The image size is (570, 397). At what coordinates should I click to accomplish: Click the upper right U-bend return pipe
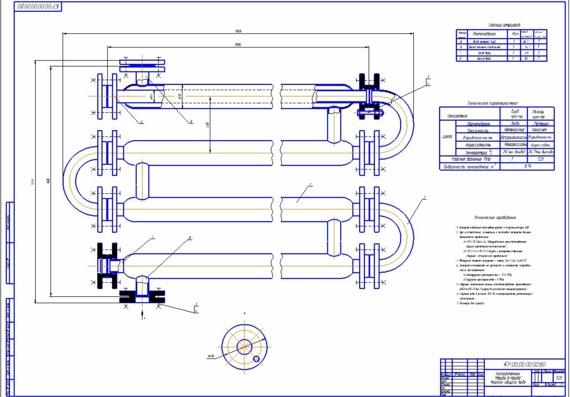pos(396,124)
